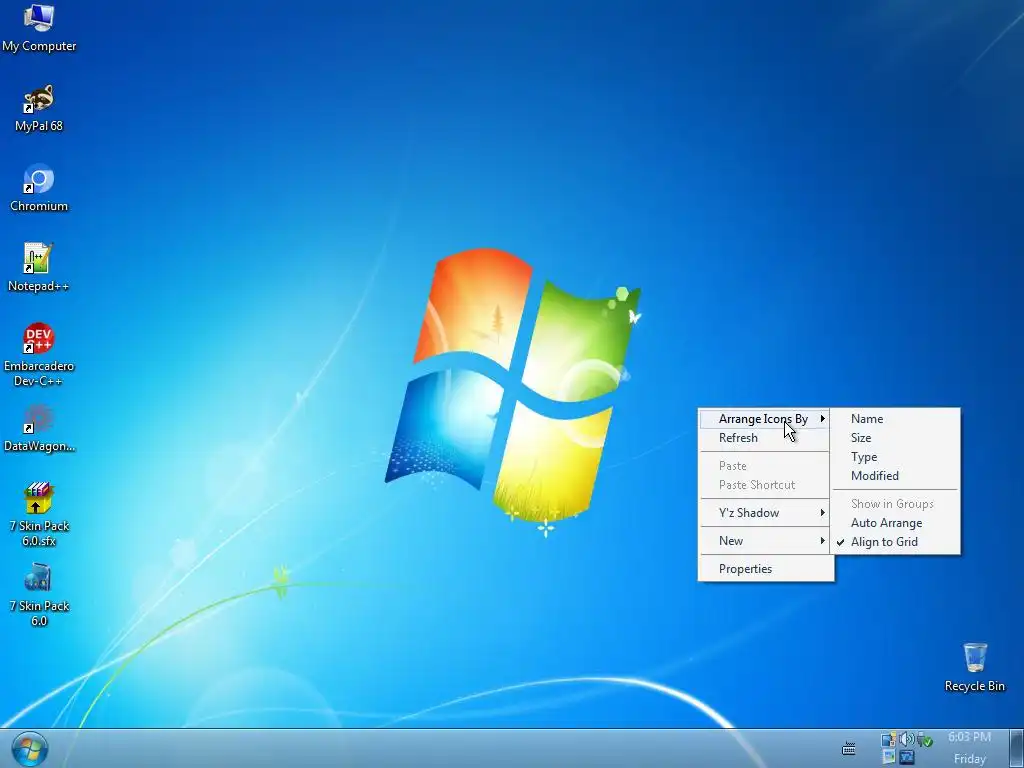Select the 7 Skin Pack 6.0.sfx archive
This screenshot has width=1024, height=768.
coord(39,515)
